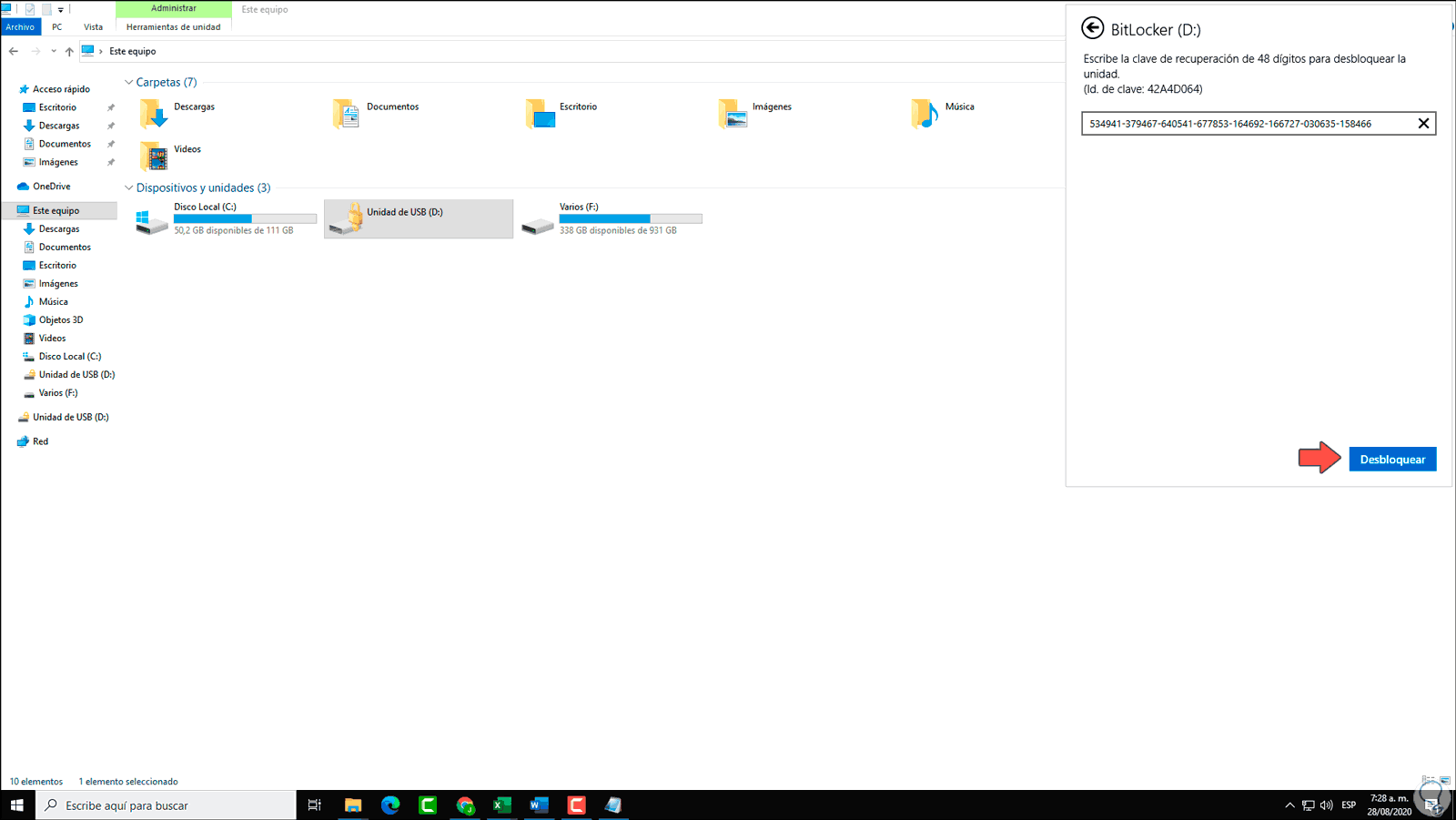
Task: Open Word from the taskbar
Action: [x=539, y=805]
